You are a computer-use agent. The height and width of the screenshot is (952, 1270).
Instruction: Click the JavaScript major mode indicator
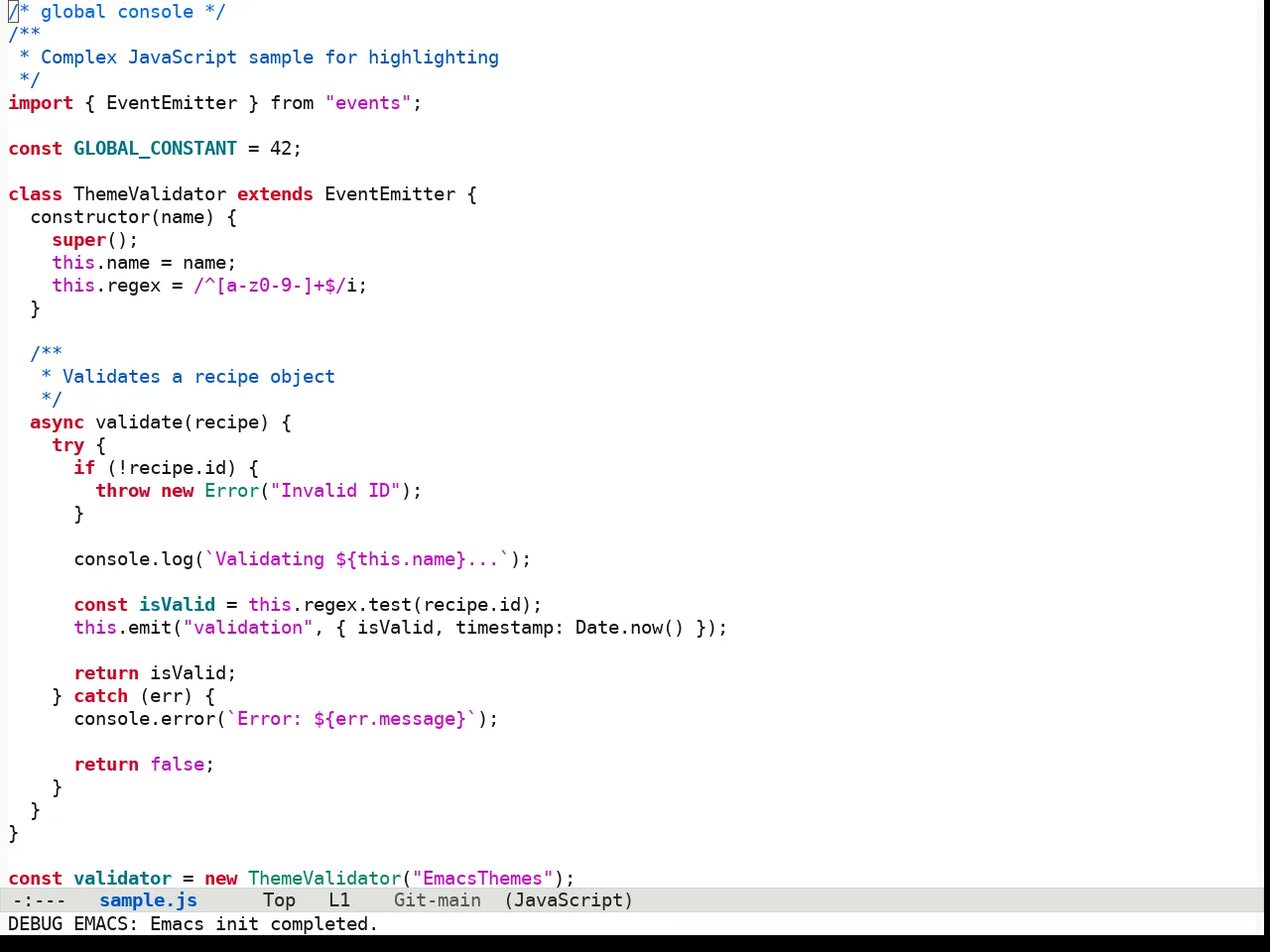click(x=569, y=900)
